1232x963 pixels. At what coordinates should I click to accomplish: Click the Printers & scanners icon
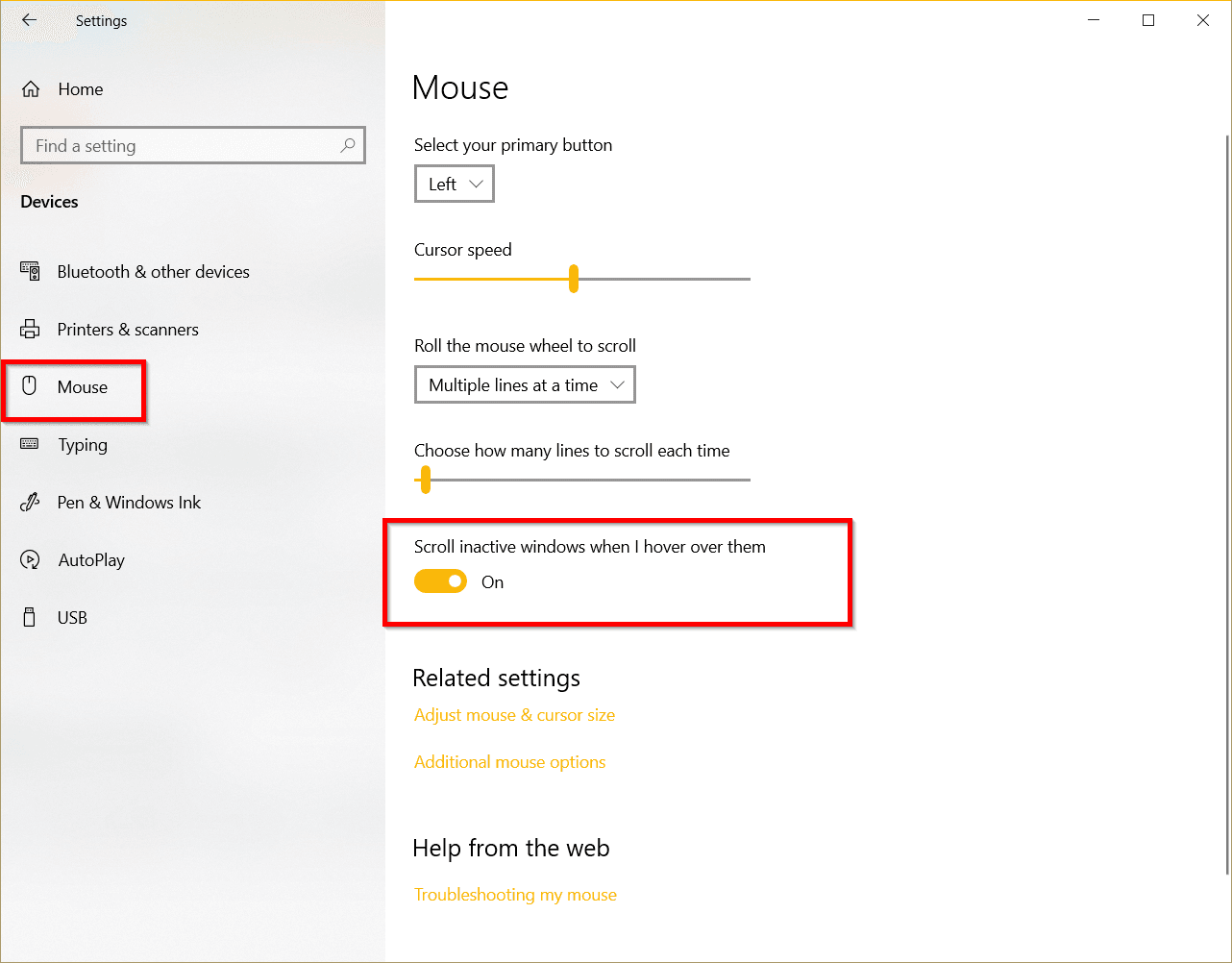point(30,329)
